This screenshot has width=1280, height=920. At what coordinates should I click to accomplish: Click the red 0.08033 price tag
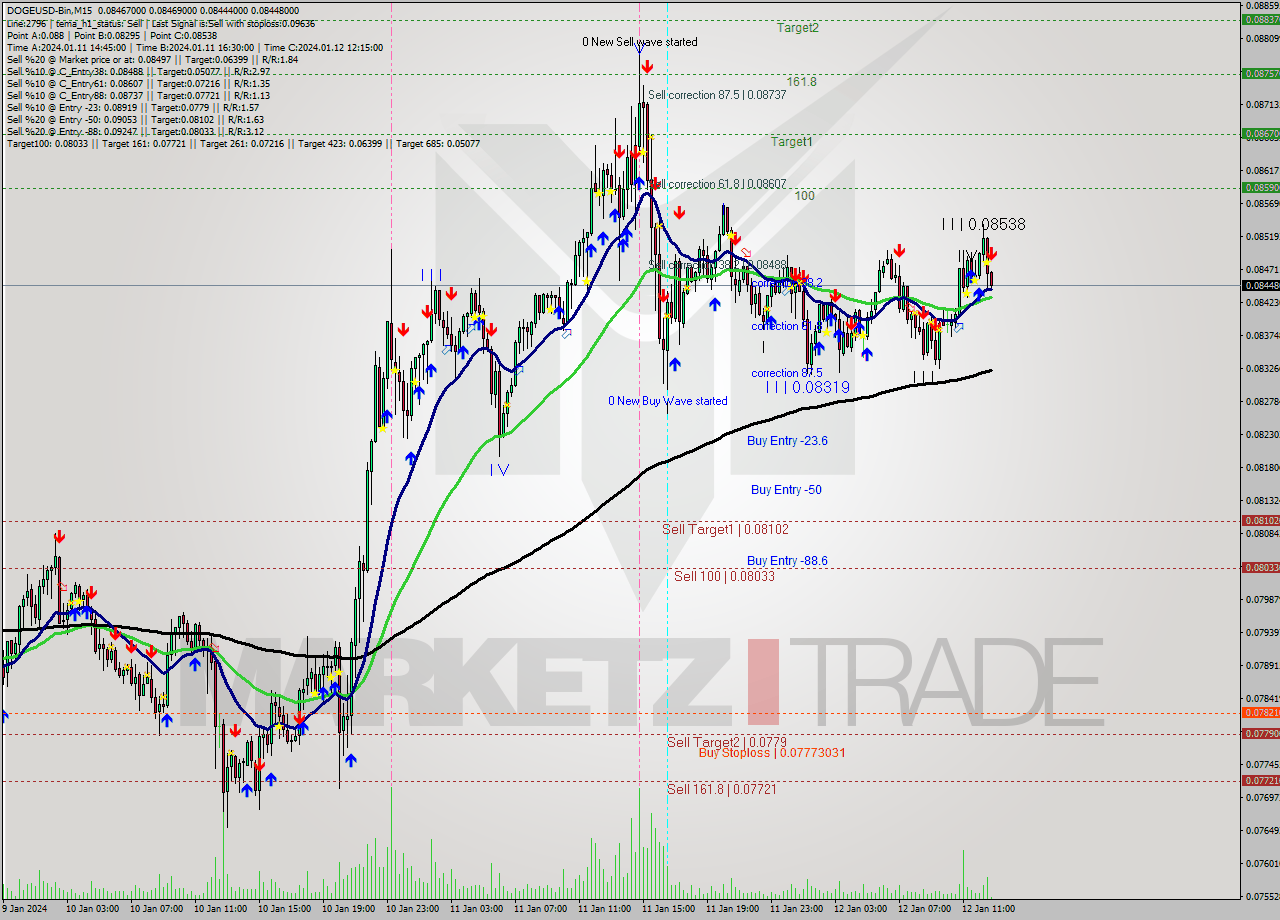pos(1260,567)
